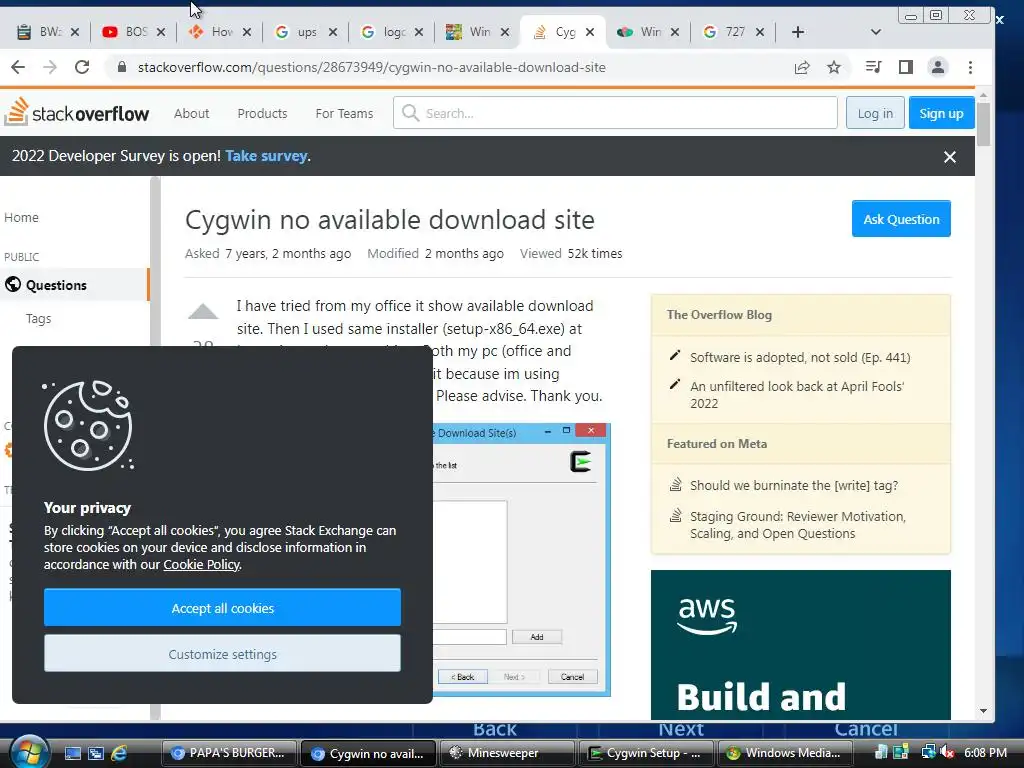Open a new browser tab
This screenshot has height=768, width=1024.
797,32
